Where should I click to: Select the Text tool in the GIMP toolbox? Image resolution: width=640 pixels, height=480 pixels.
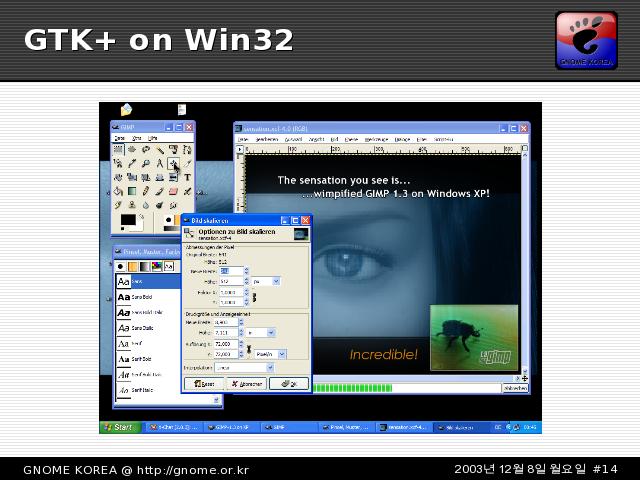[x=187, y=178]
